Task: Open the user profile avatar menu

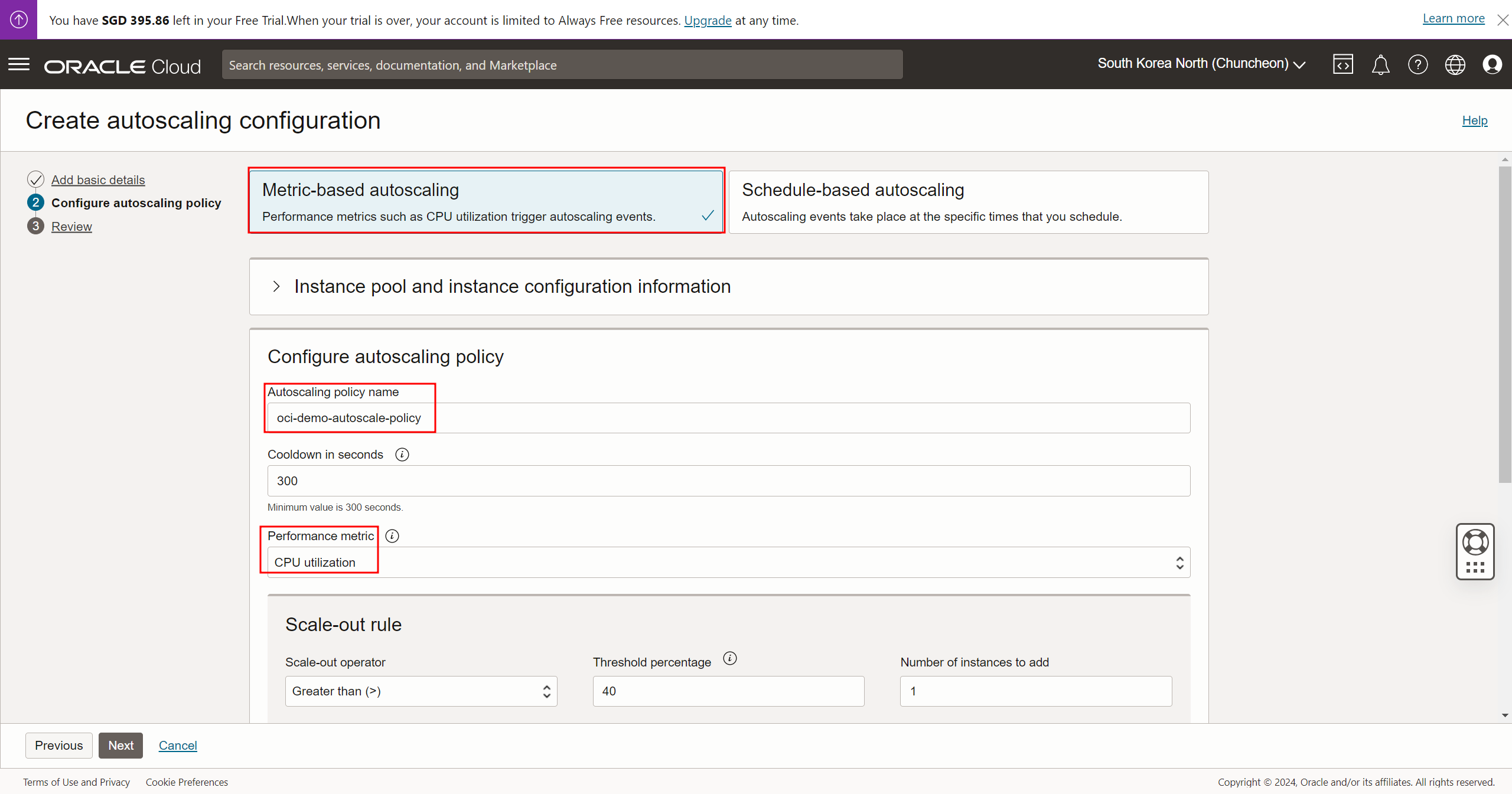Action: 1492,64
